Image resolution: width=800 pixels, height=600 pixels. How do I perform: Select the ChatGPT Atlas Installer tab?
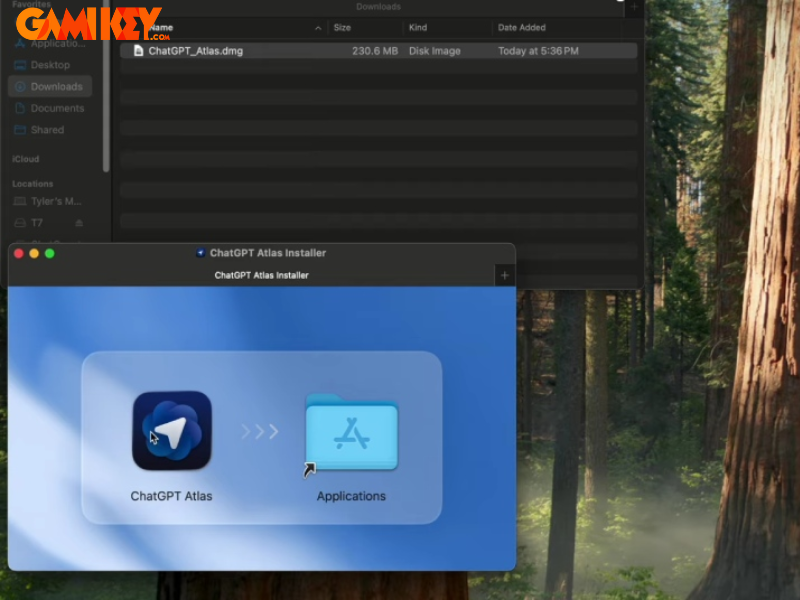coord(260,274)
